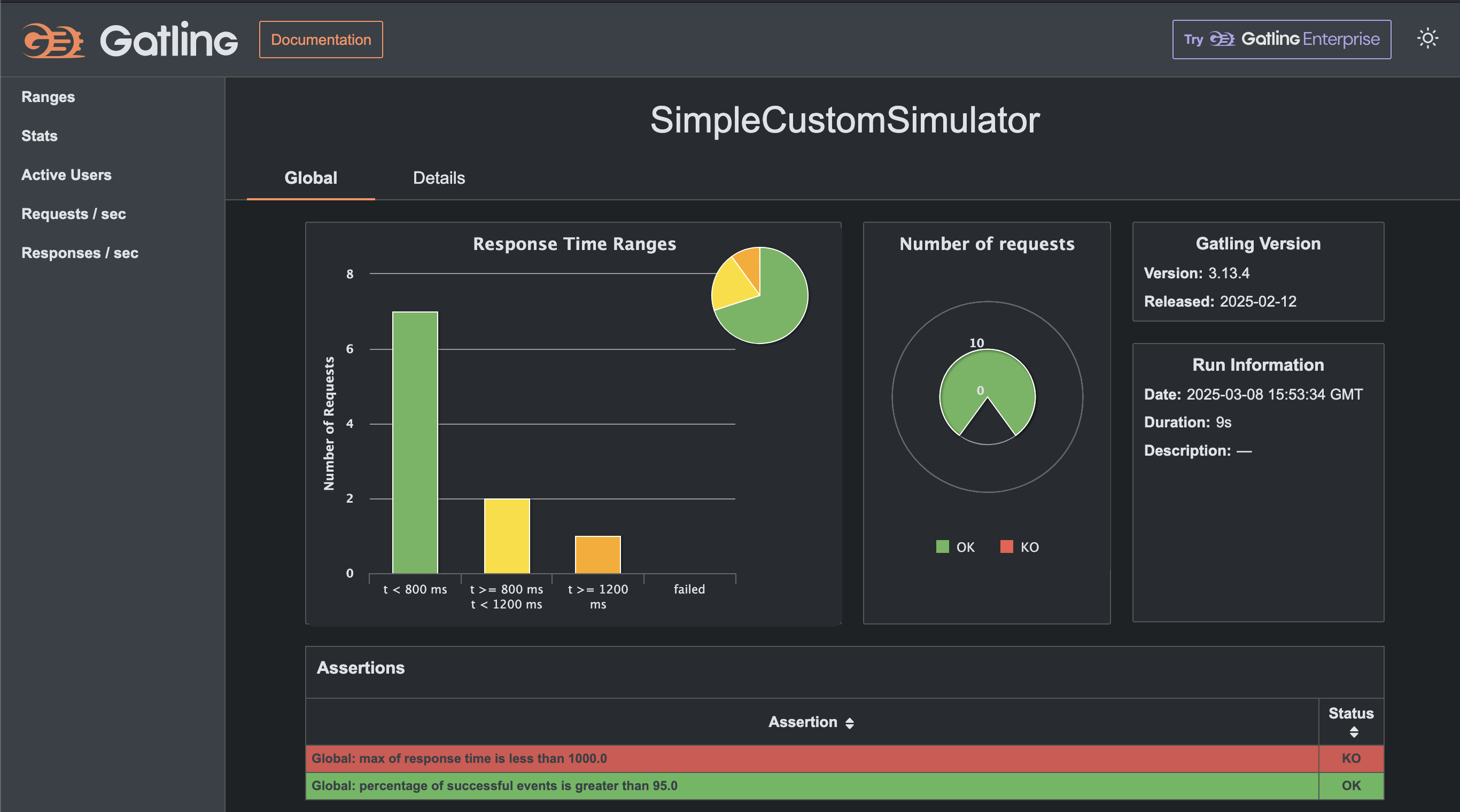The image size is (1460, 812).
Task: Toggle light theme with sun icon
Action: [1427, 38]
